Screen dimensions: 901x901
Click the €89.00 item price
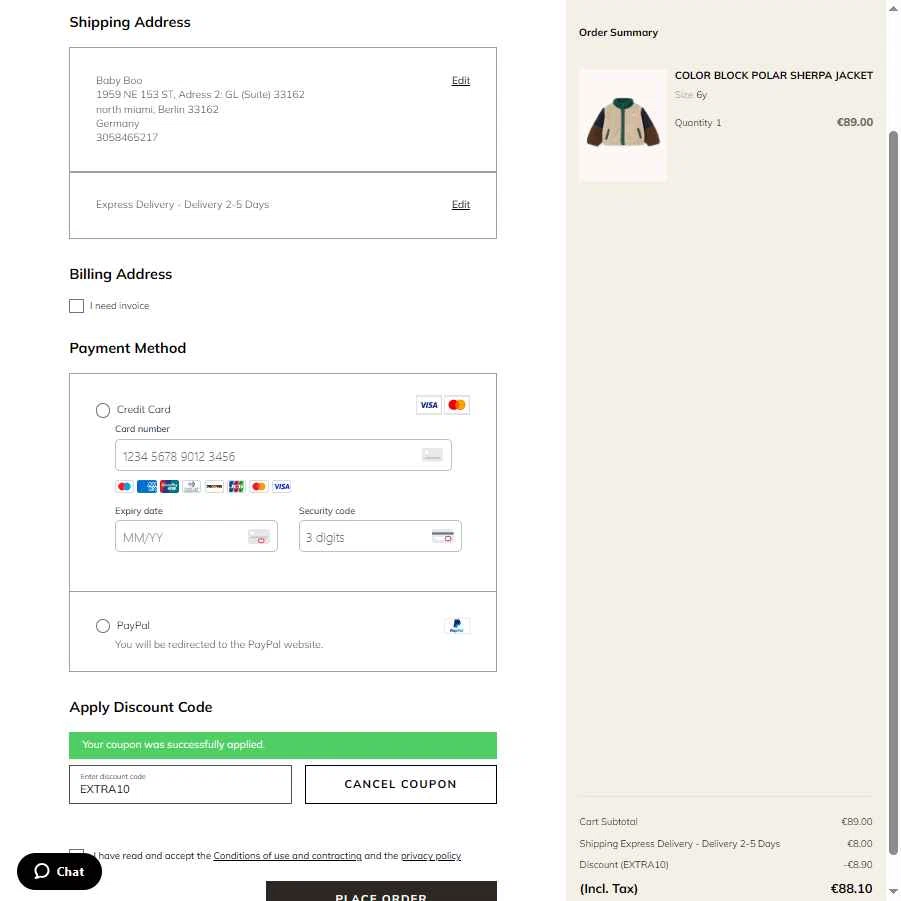click(x=854, y=122)
